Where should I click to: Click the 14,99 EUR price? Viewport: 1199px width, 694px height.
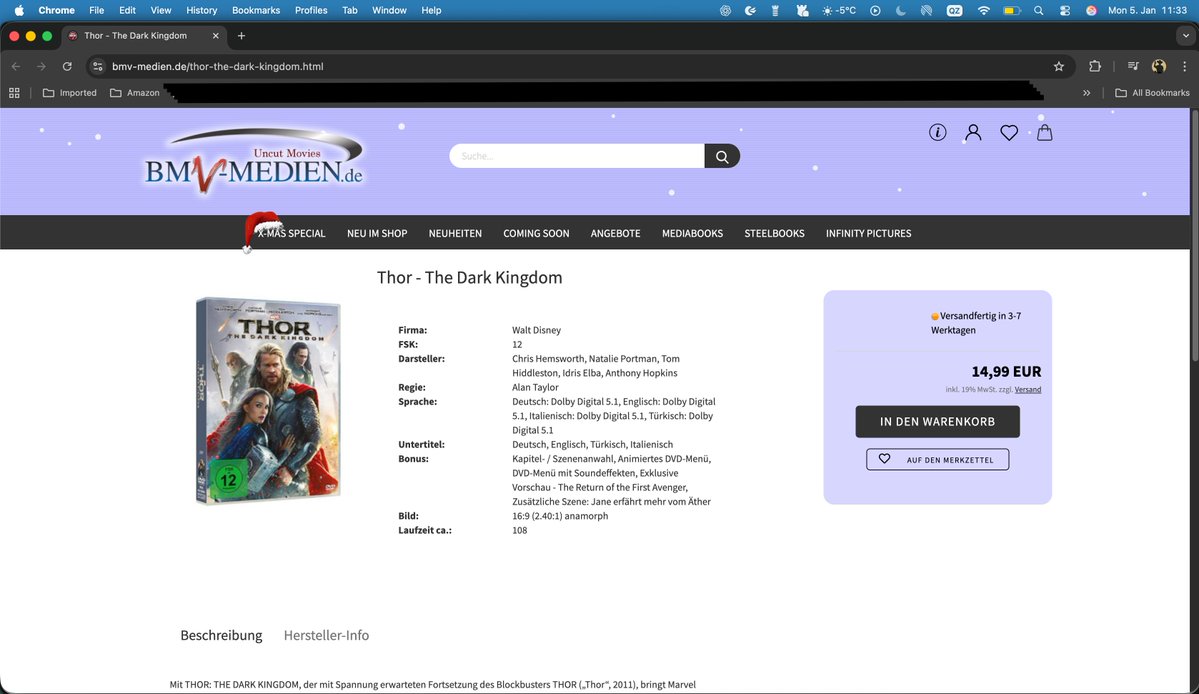click(x=1006, y=371)
